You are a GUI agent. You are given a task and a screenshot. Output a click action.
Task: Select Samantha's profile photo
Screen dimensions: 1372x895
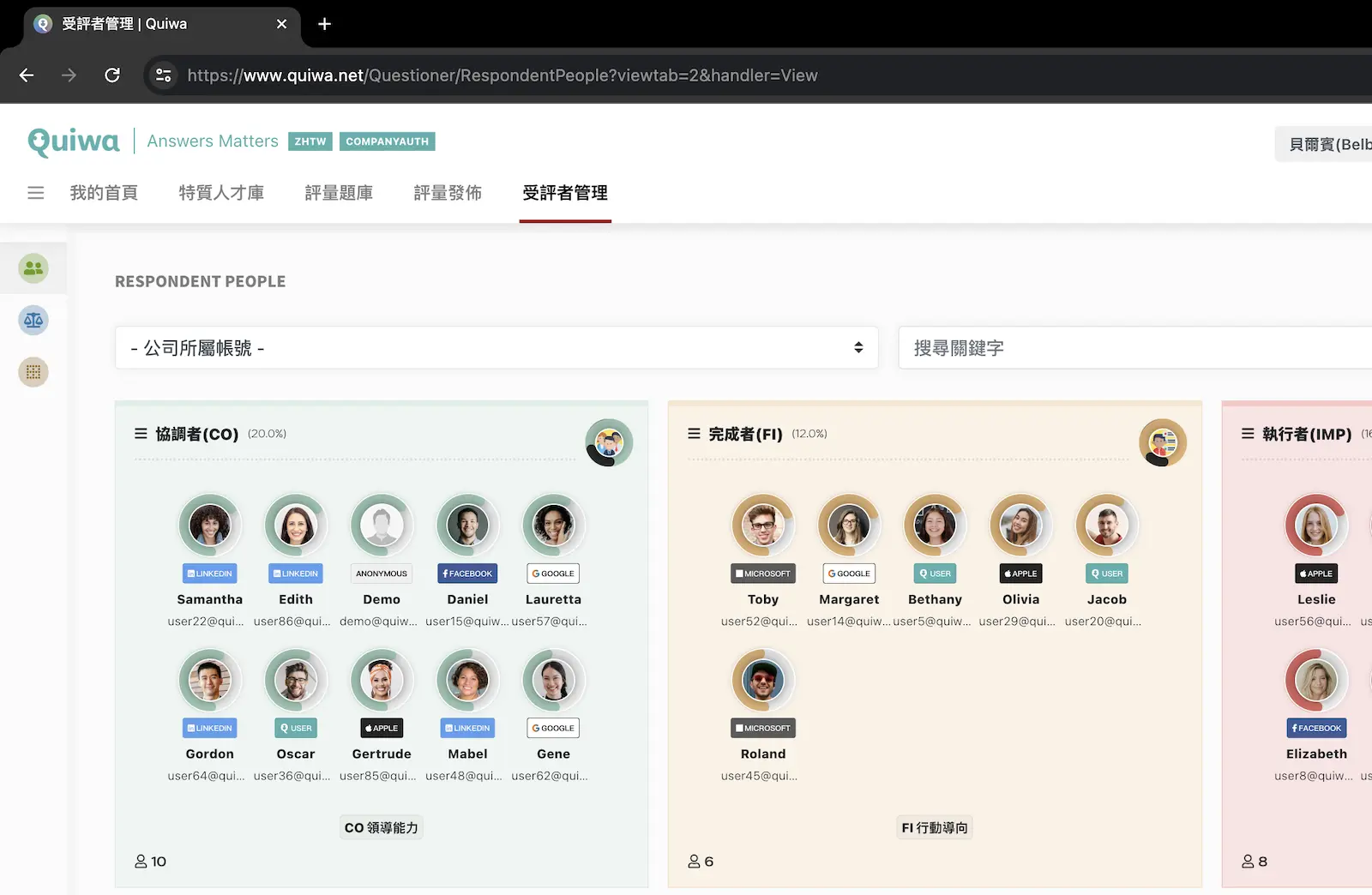[x=210, y=525]
